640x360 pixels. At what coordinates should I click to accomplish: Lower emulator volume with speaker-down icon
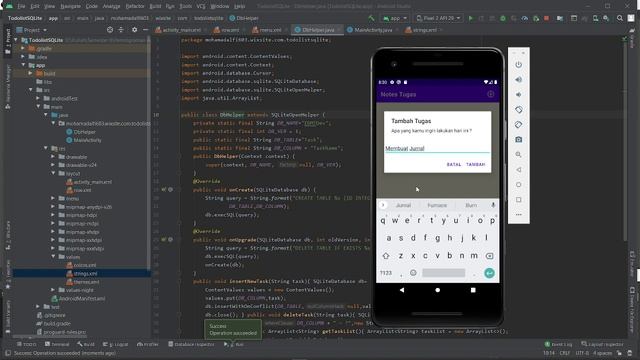point(518,95)
